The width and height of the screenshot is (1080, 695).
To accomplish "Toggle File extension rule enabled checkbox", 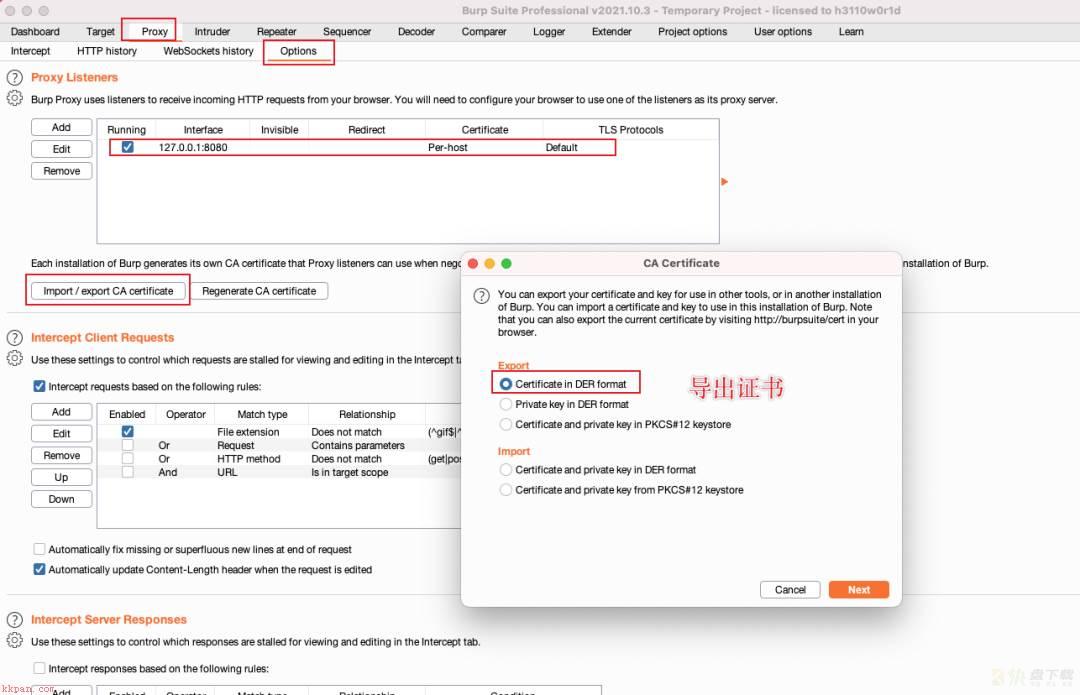I will 127,431.
